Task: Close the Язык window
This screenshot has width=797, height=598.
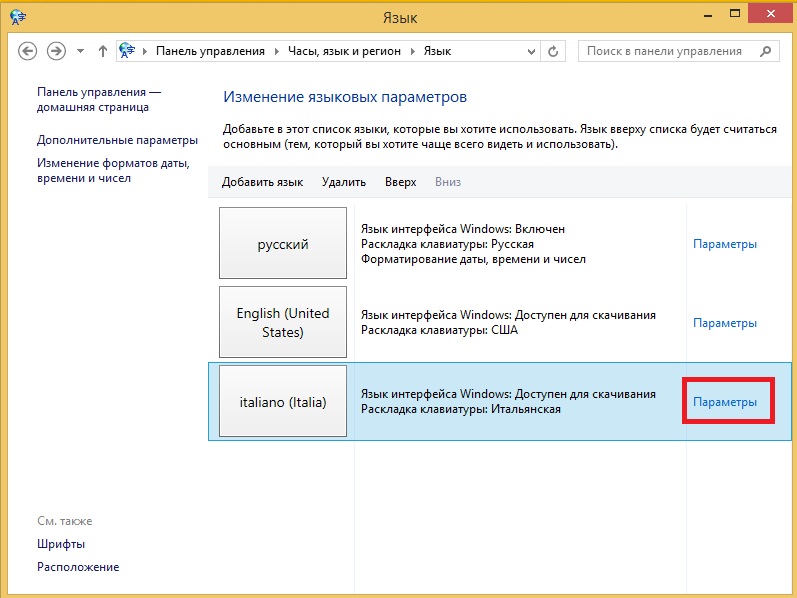Action: [x=771, y=14]
